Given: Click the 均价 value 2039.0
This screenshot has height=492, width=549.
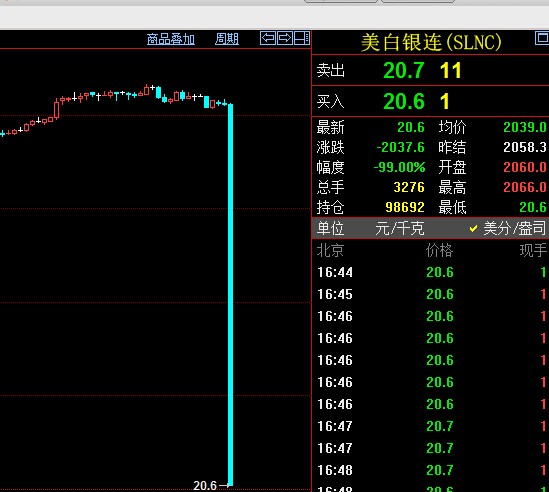Looking at the screenshot, I should (525, 127).
